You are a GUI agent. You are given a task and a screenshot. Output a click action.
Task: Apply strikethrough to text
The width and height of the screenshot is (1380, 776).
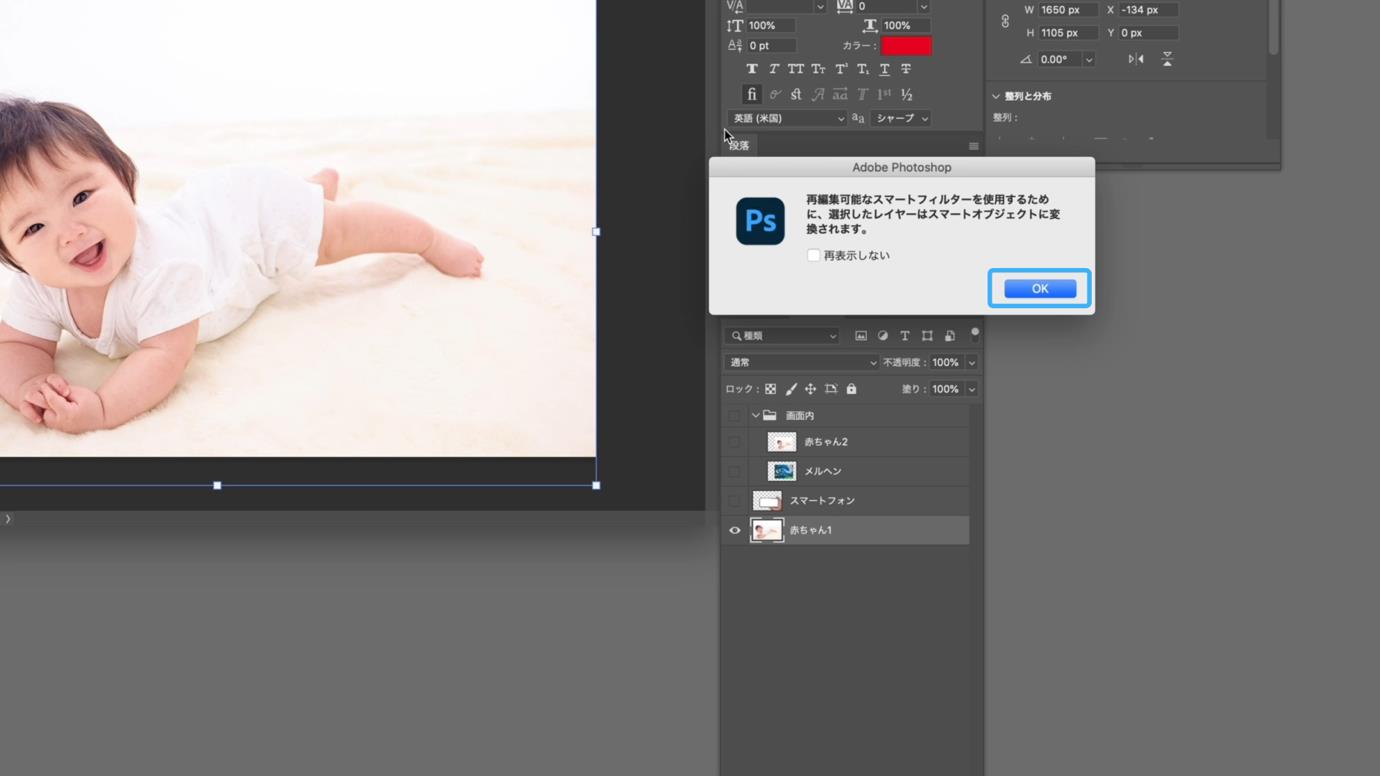click(906, 69)
